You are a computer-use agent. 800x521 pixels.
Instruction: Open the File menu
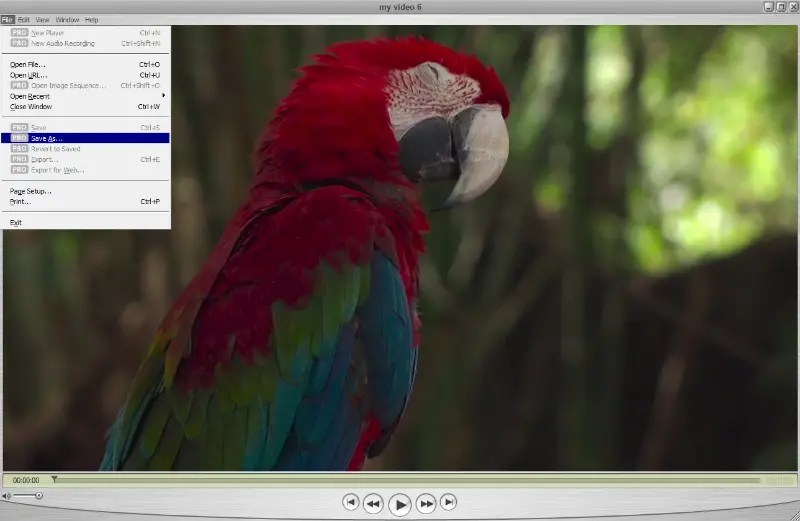click(7, 20)
